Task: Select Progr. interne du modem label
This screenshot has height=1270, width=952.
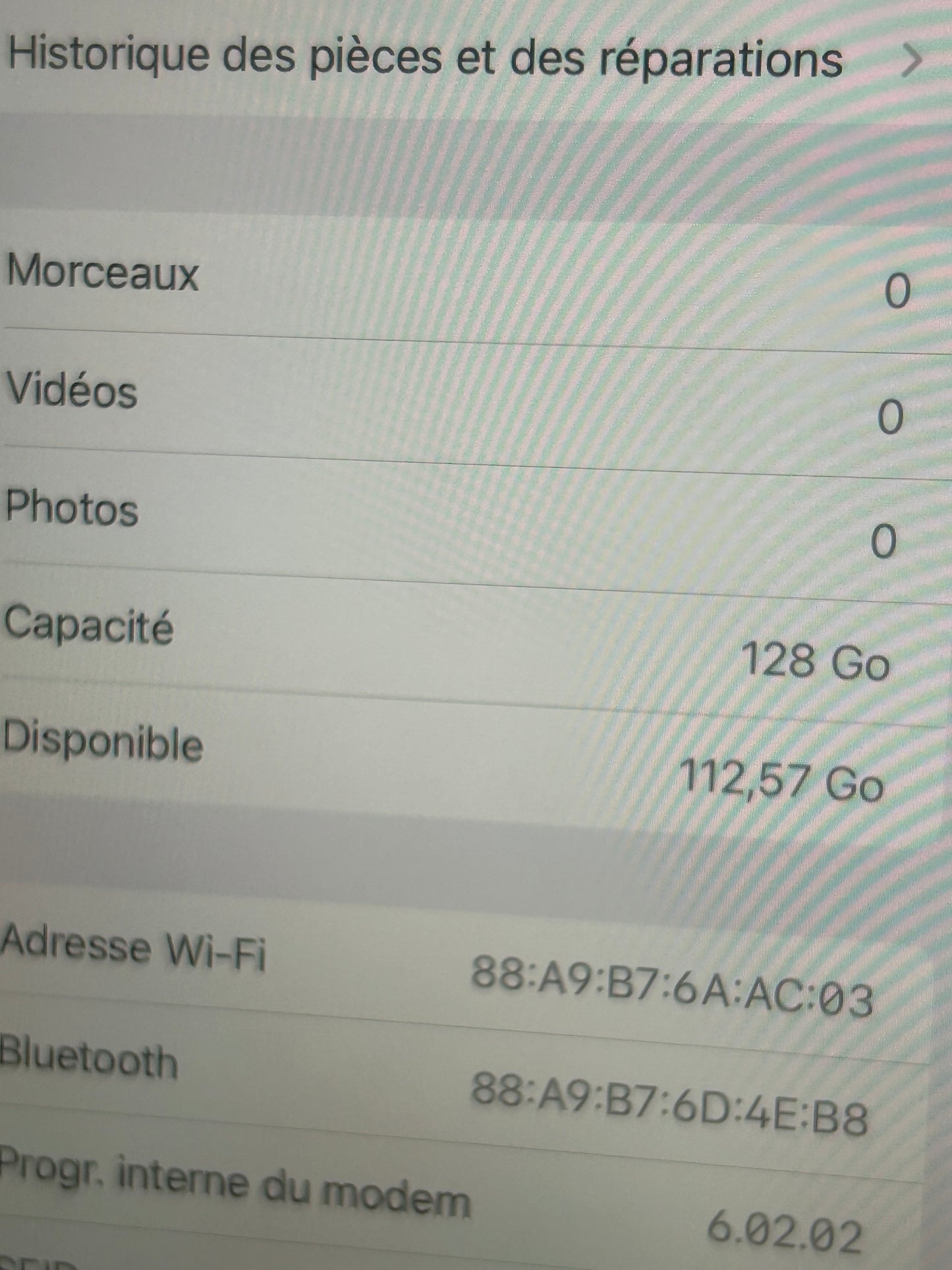Action: click(x=235, y=1182)
